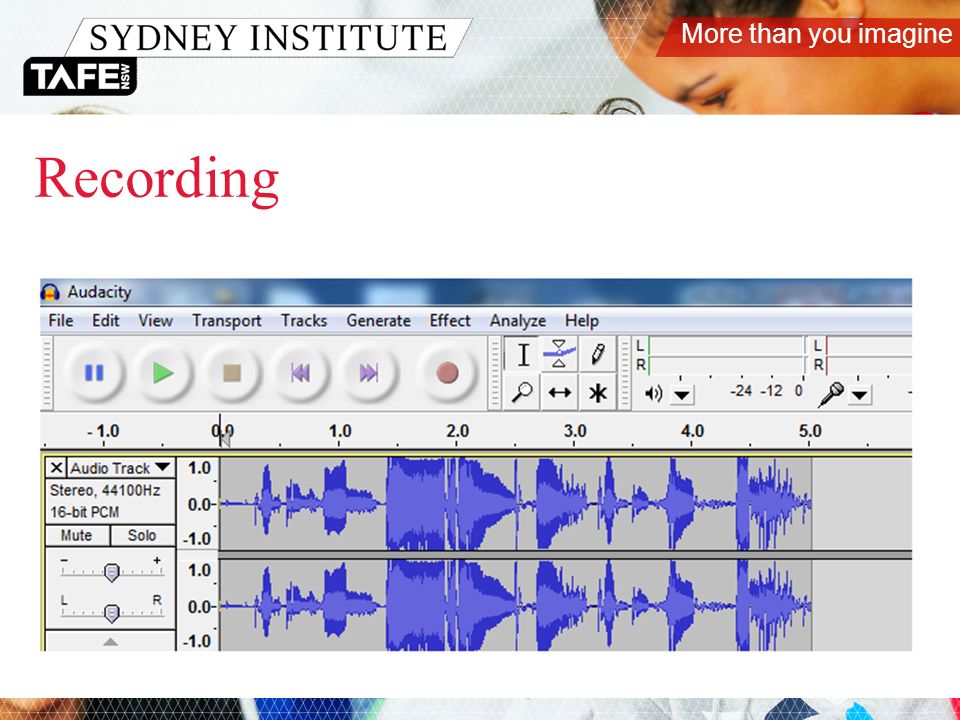Open the Transport menu
This screenshot has height=720, width=960.
click(227, 321)
